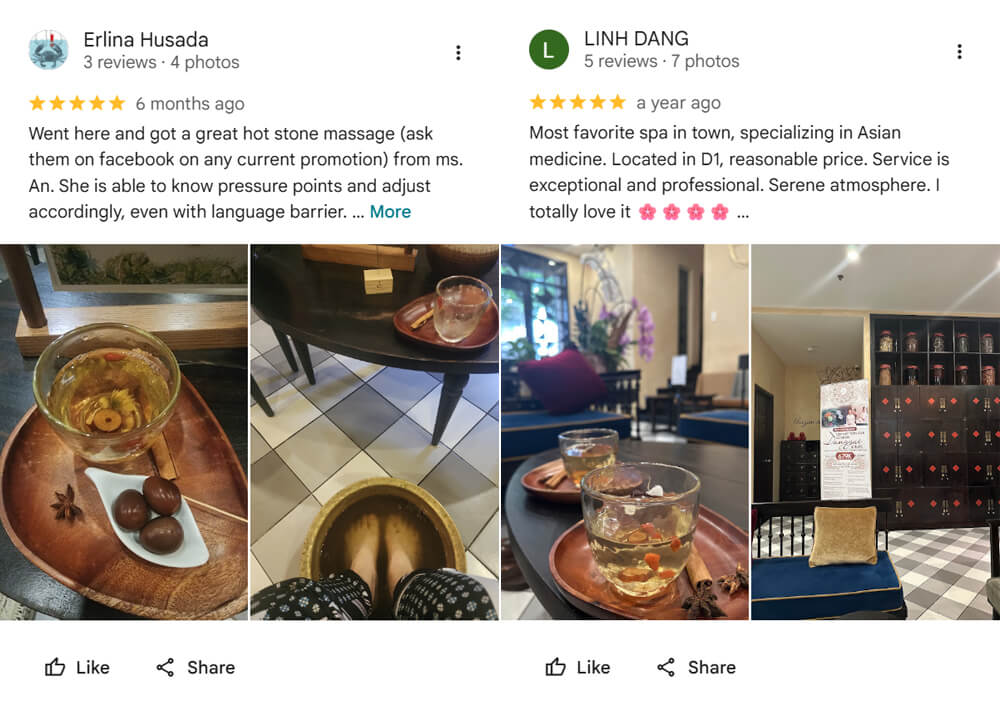The width and height of the screenshot is (1000, 715).
Task: Click share icon under LINH DANG's review
Action: click(666, 667)
